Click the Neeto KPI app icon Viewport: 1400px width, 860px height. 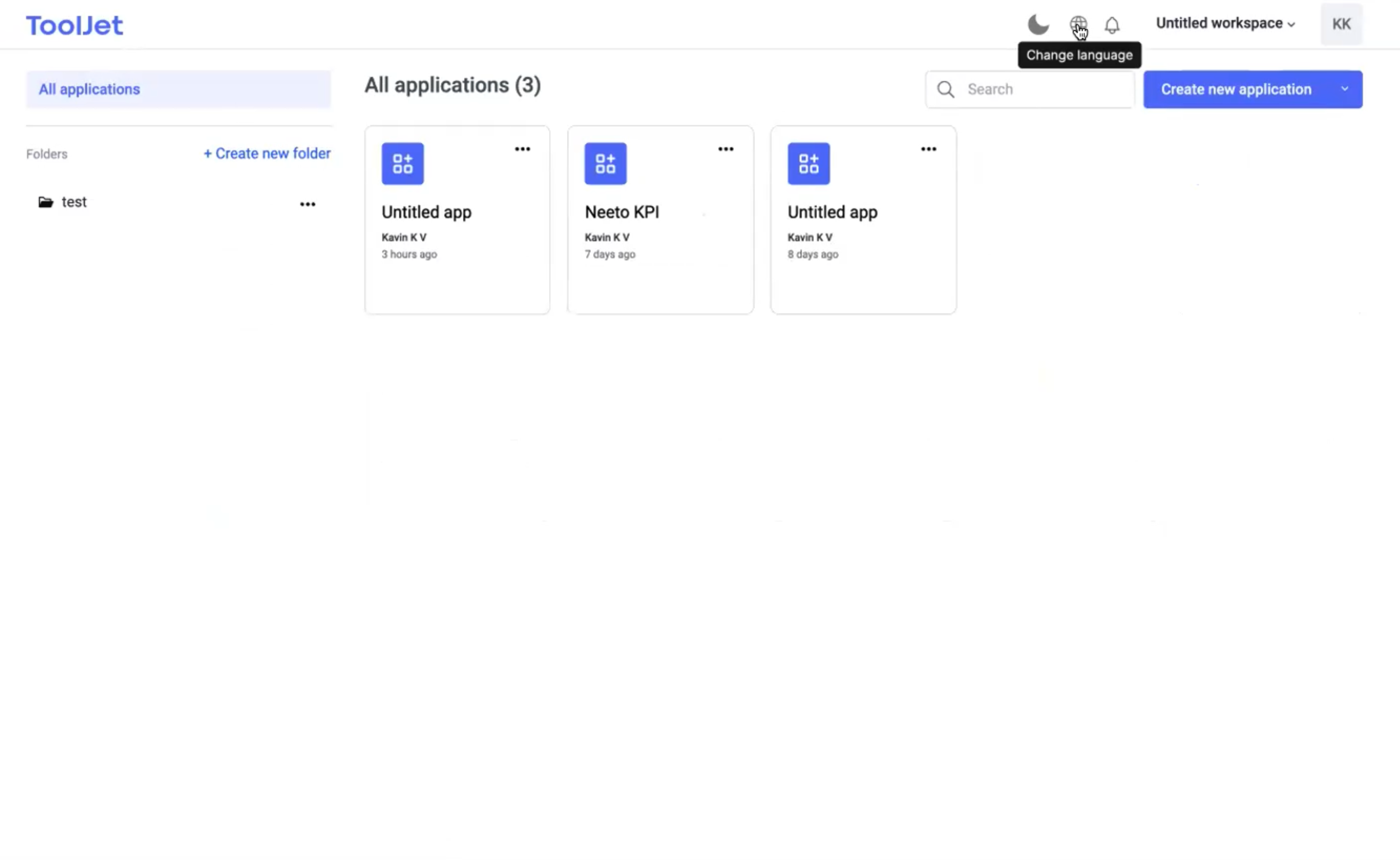(605, 164)
